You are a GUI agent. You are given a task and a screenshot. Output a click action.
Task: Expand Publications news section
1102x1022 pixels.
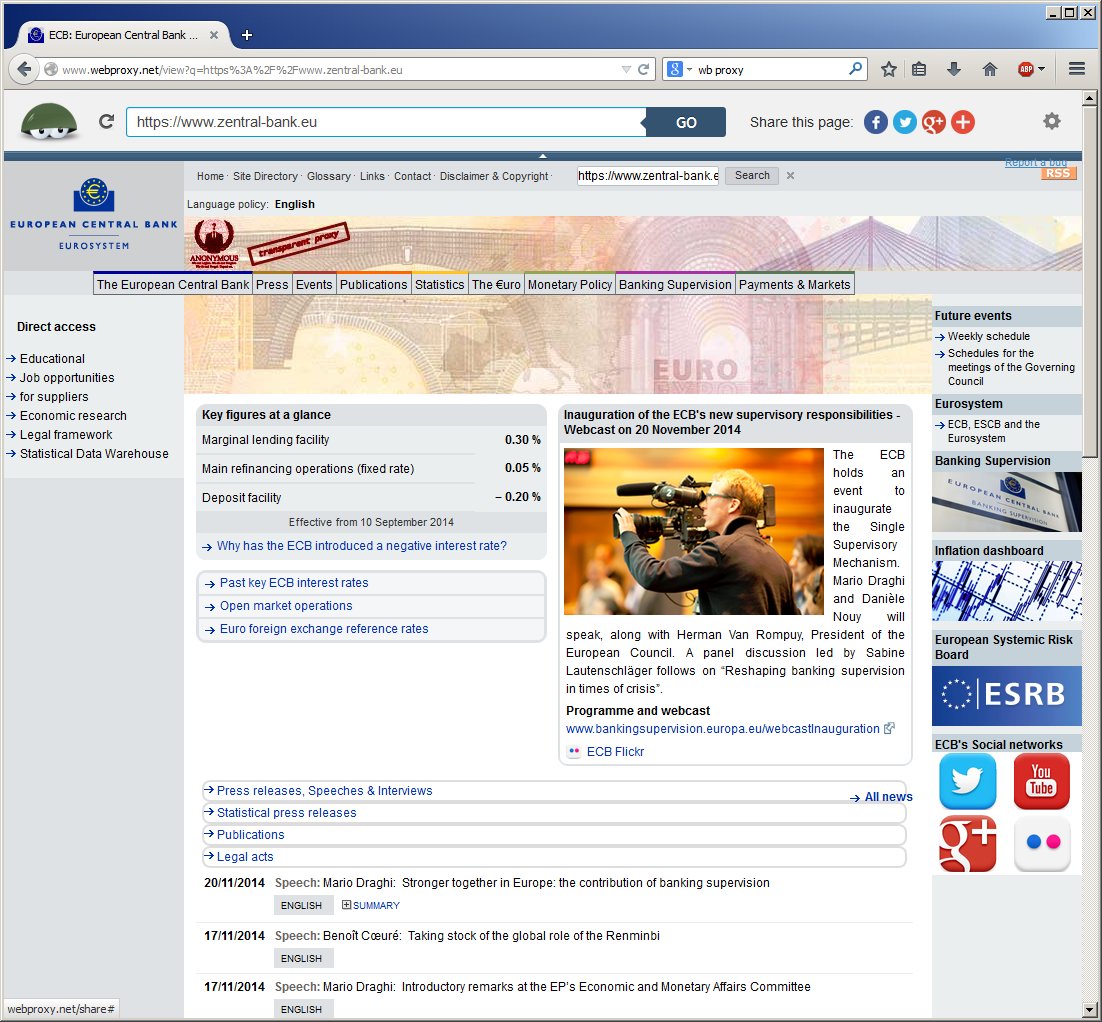250,834
